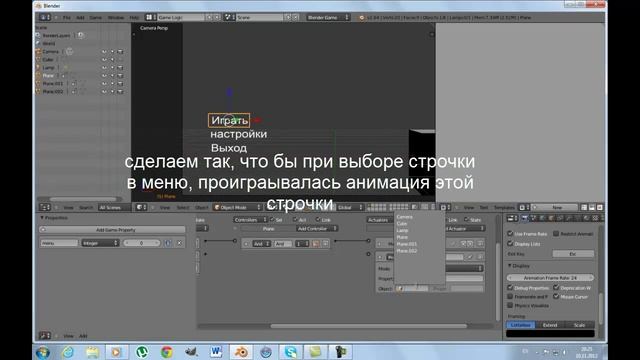This screenshot has height=360, width=640.
Task: Click Add Game Property button
Action: pyautogui.click(x=113, y=230)
